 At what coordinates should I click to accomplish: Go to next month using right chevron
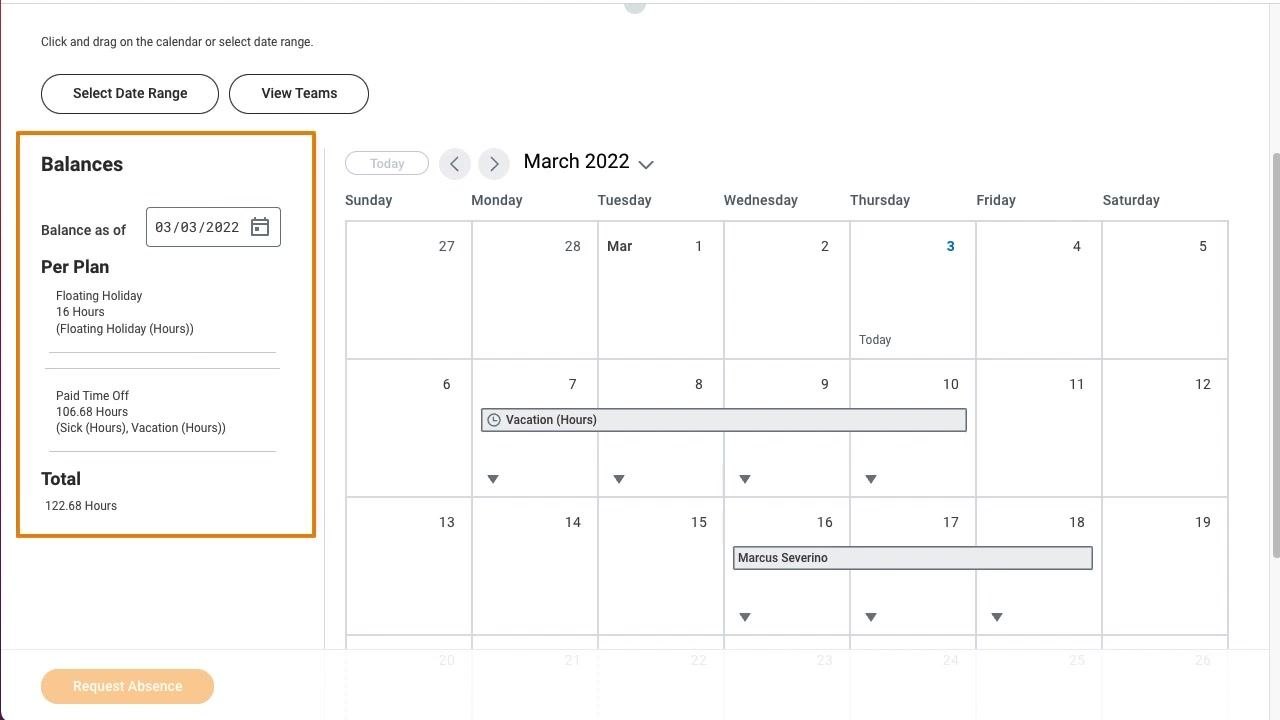[x=494, y=164]
